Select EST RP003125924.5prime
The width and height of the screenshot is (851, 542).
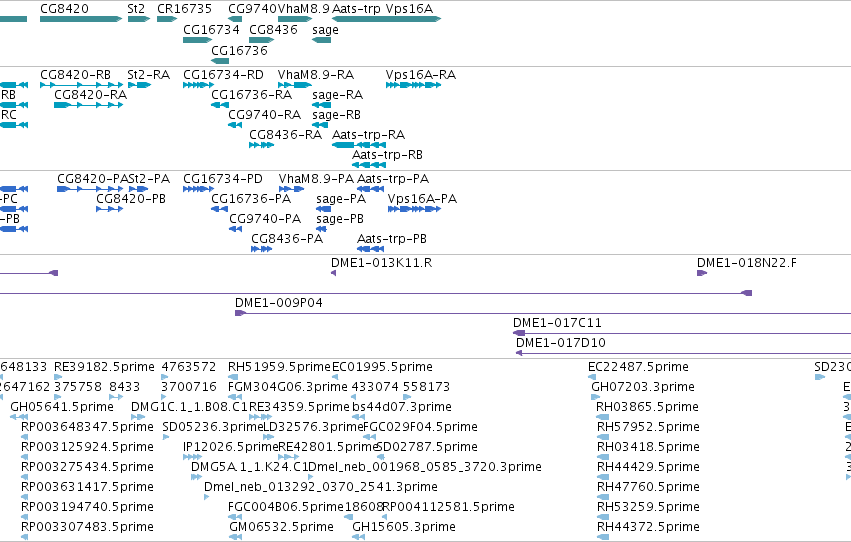tap(24, 457)
